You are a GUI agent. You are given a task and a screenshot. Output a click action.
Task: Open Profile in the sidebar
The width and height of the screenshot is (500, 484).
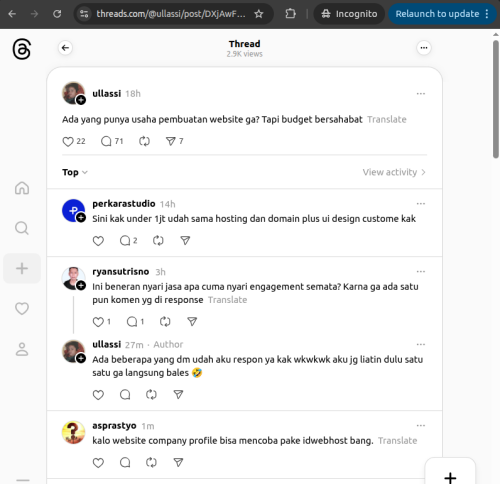[22, 349]
